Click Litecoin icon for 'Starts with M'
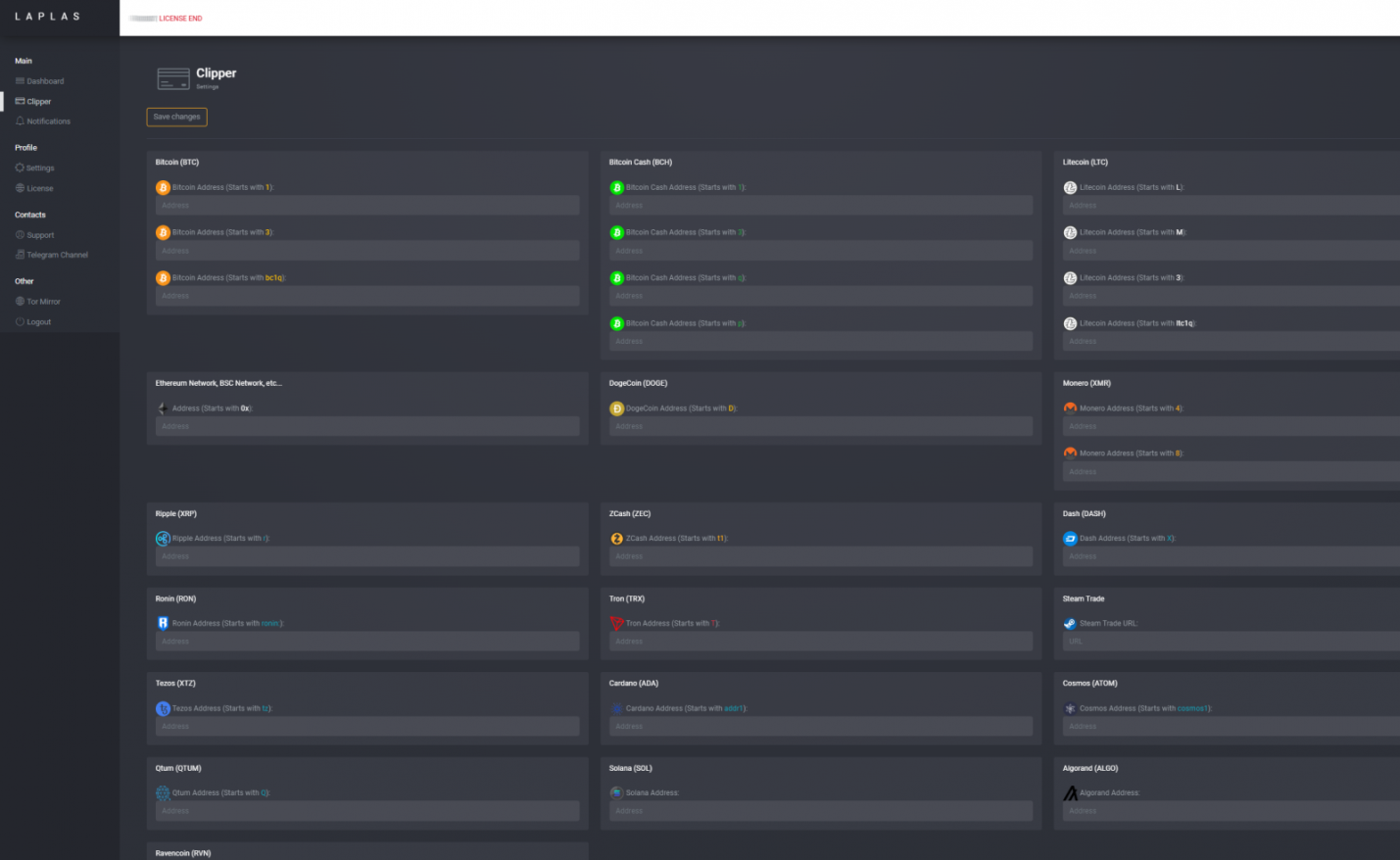Viewport: 1400px width, 860px height. coord(1070,232)
